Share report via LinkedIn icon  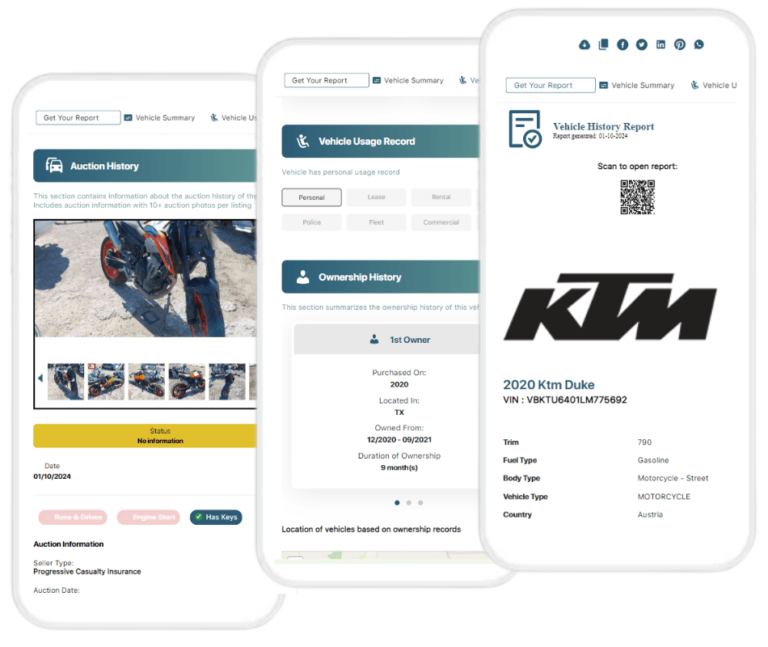coord(660,45)
